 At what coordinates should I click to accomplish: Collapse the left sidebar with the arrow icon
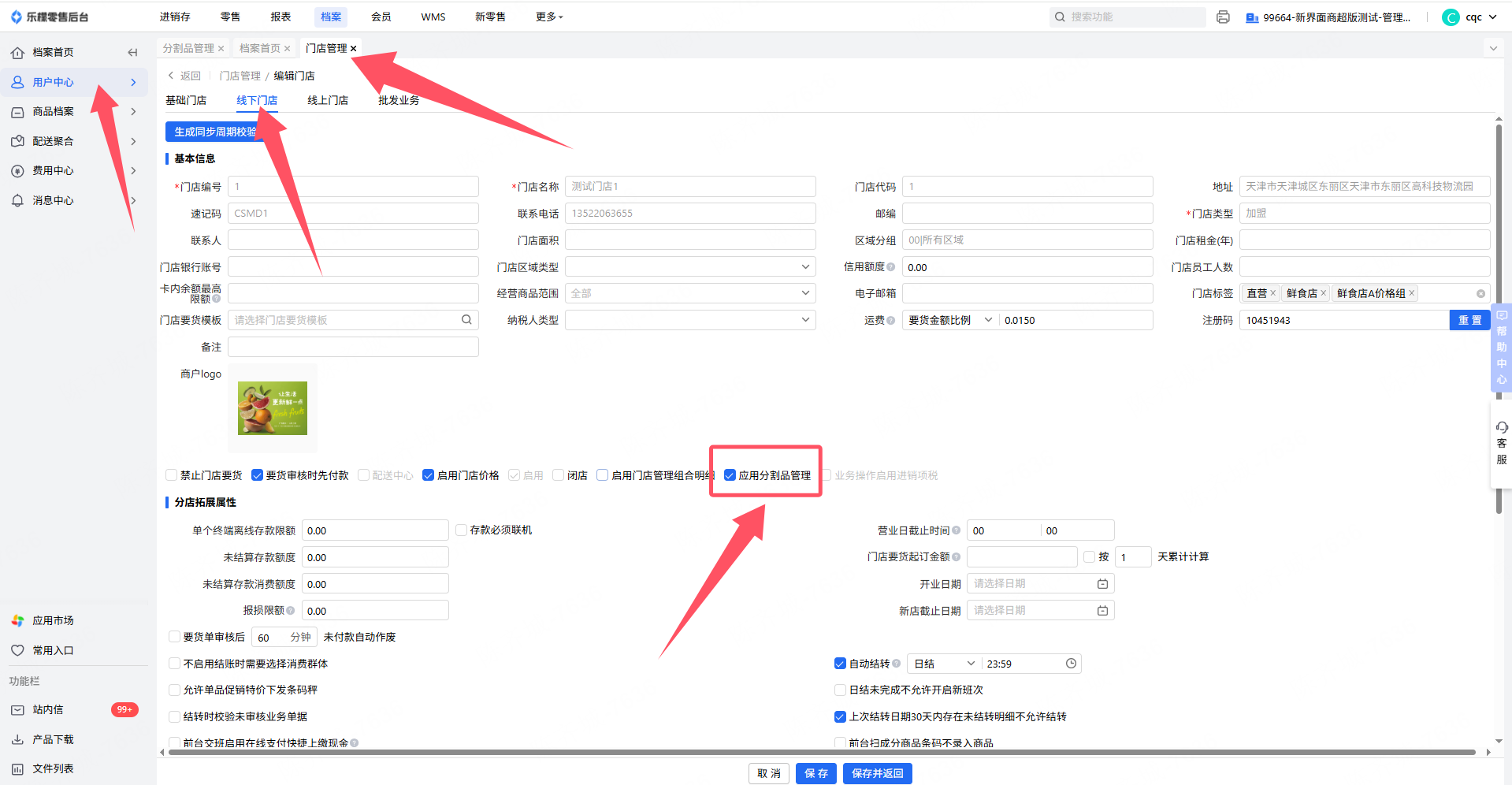click(x=132, y=52)
